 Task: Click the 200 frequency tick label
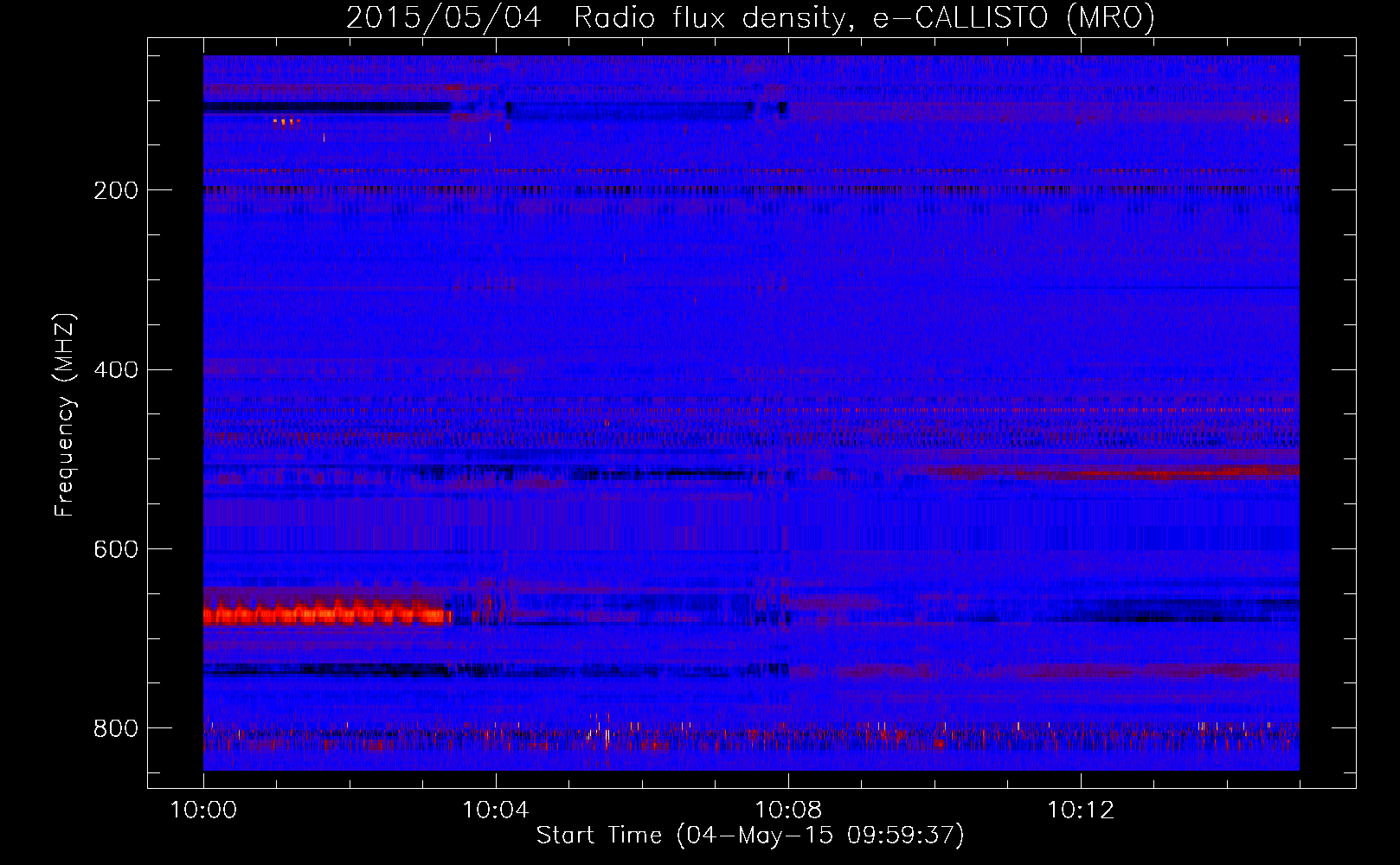116,190
